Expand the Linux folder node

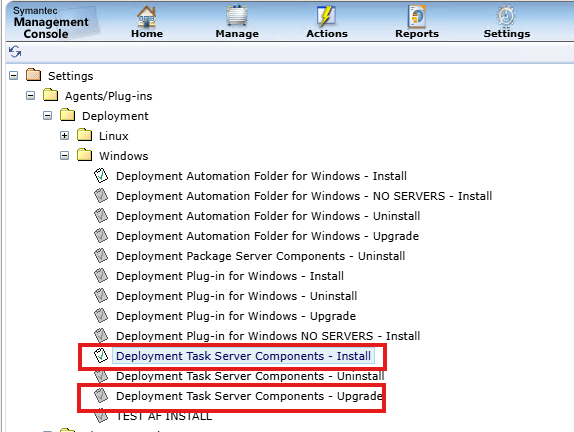[64, 136]
